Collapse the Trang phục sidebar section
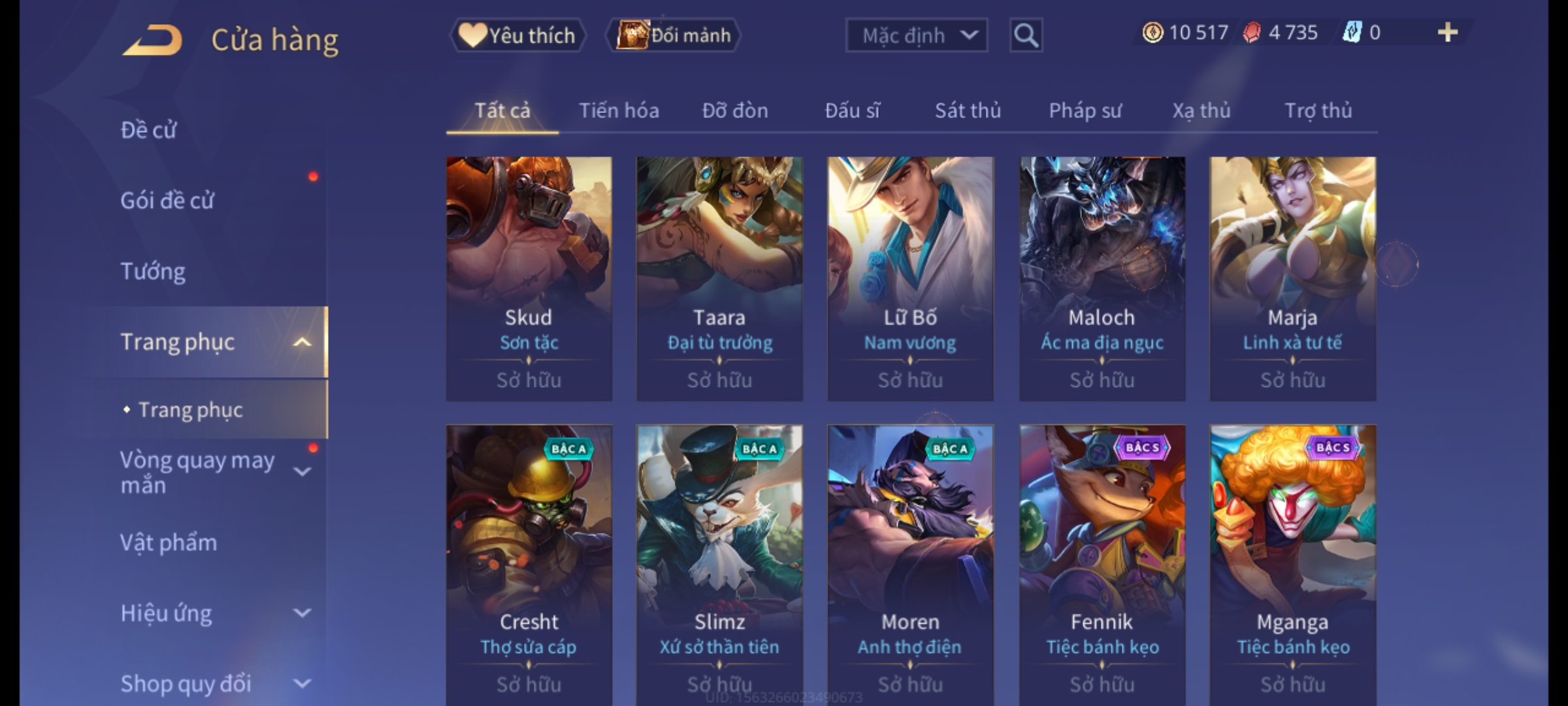The height and width of the screenshot is (706, 1568). click(x=302, y=342)
